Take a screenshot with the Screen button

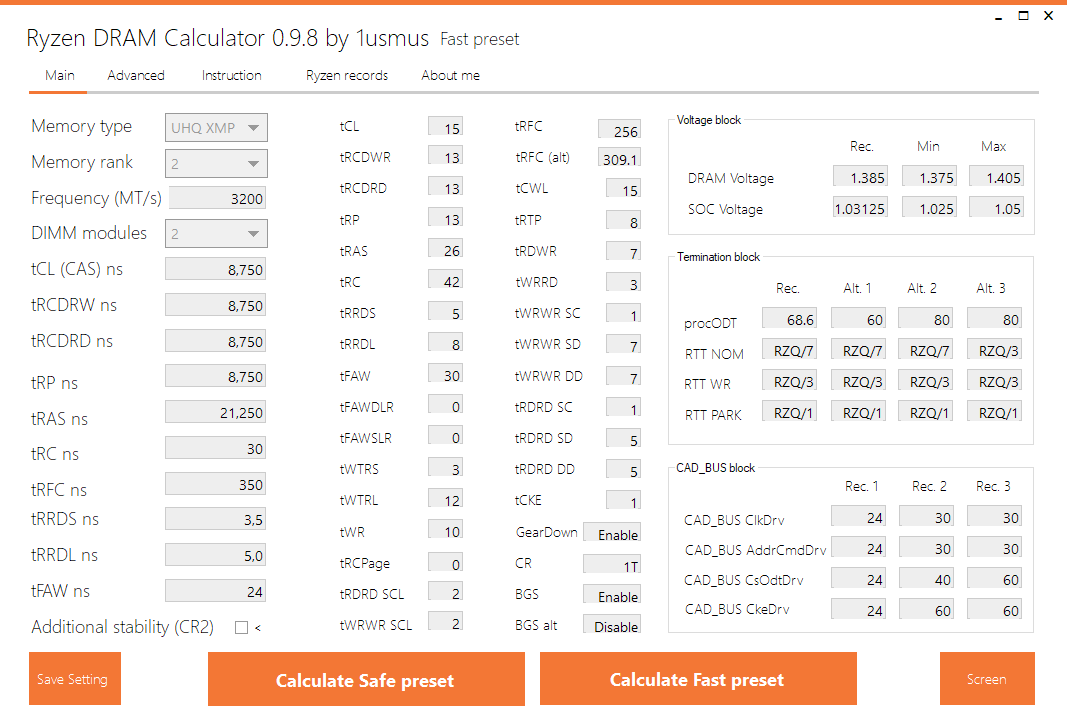(x=986, y=680)
